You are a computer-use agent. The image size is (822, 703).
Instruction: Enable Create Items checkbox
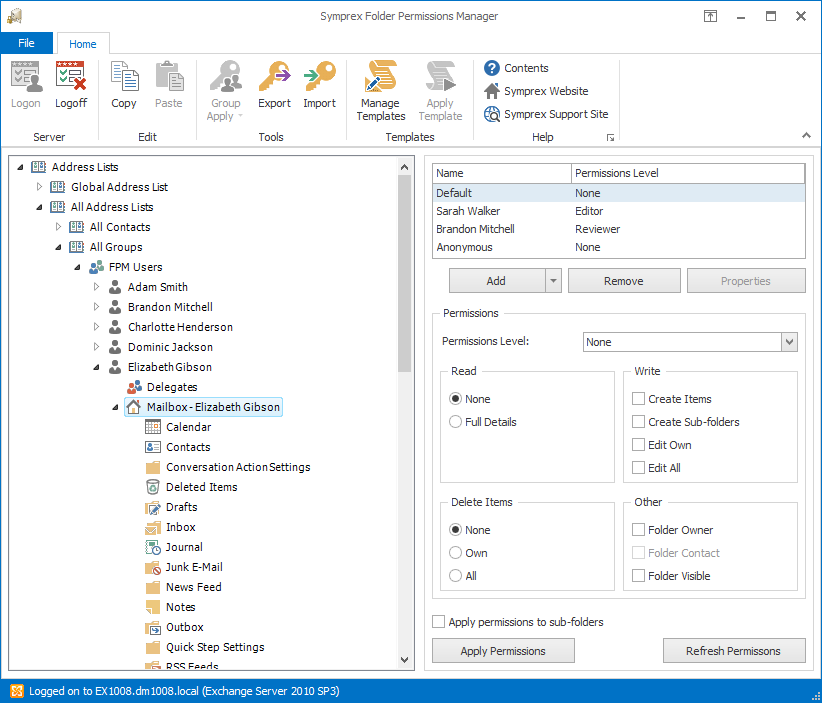tap(638, 399)
